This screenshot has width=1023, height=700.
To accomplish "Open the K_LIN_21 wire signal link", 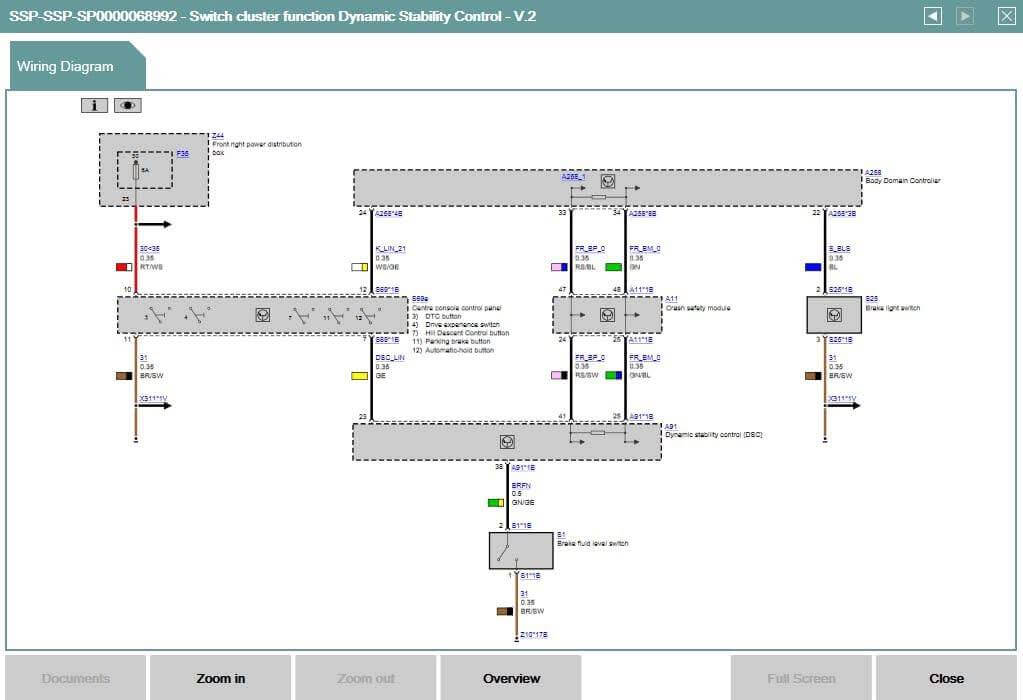I will [x=389, y=248].
